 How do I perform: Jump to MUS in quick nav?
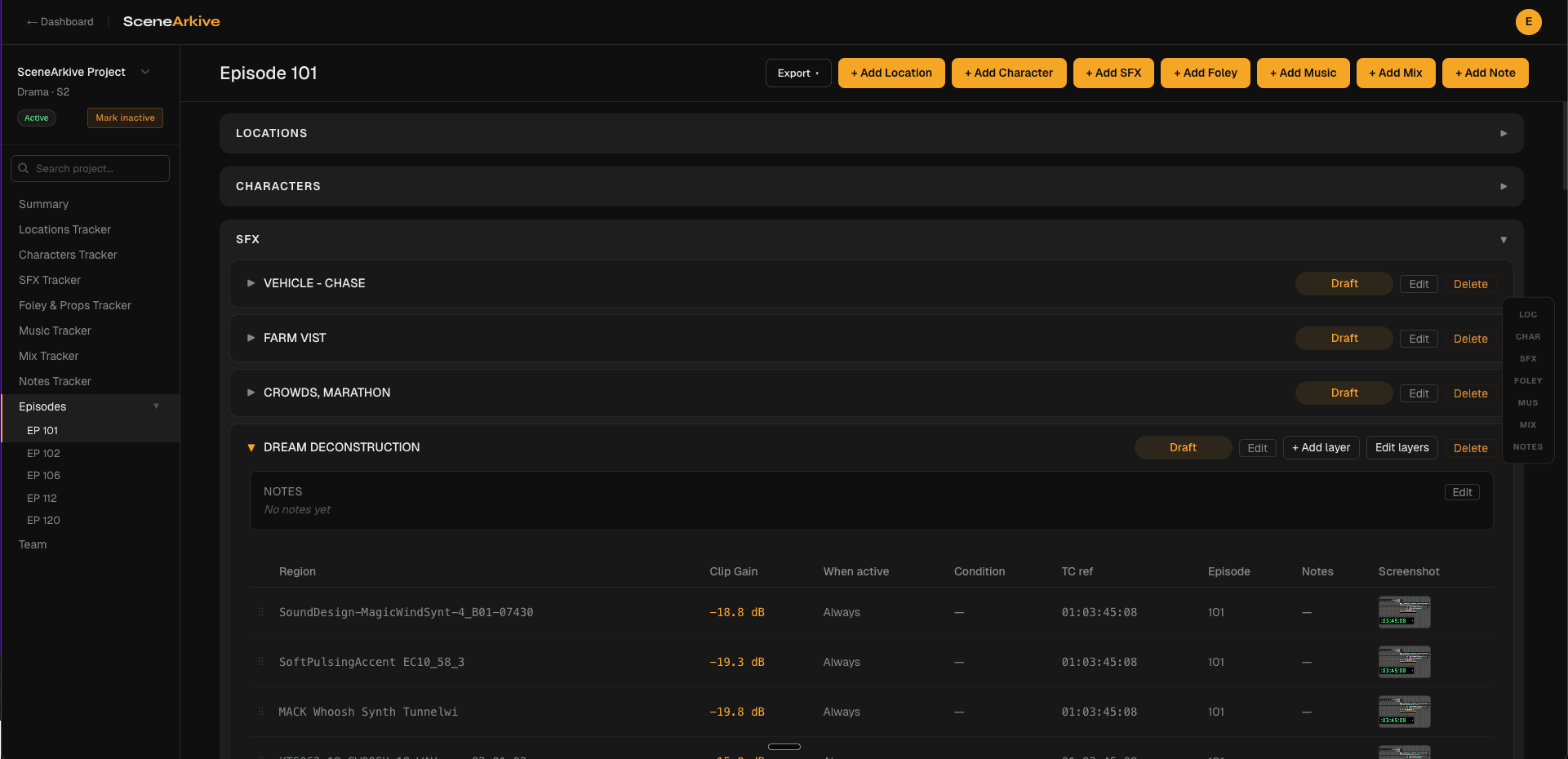click(1528, 402)
